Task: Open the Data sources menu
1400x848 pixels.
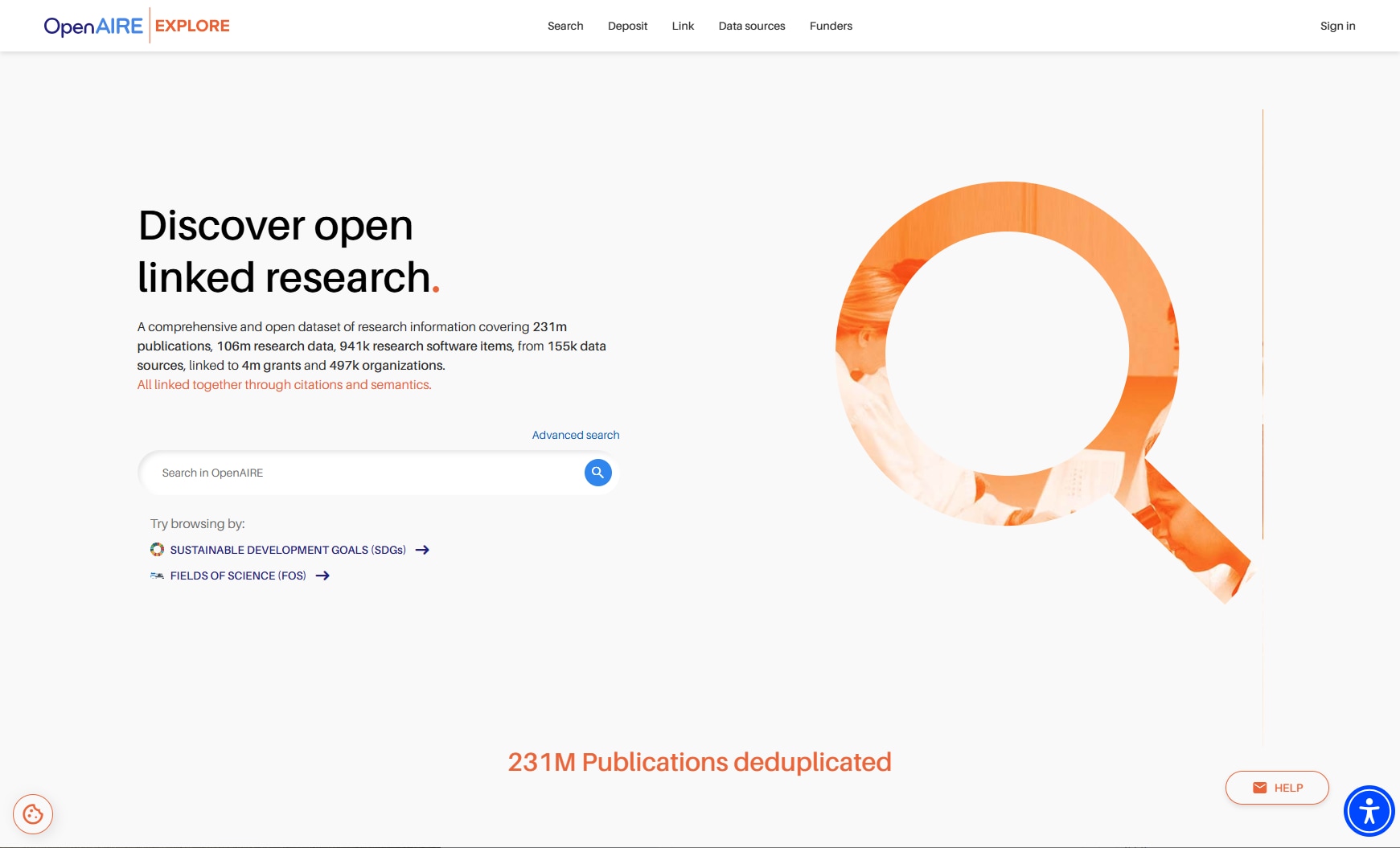Action: (x=752, y=26)
